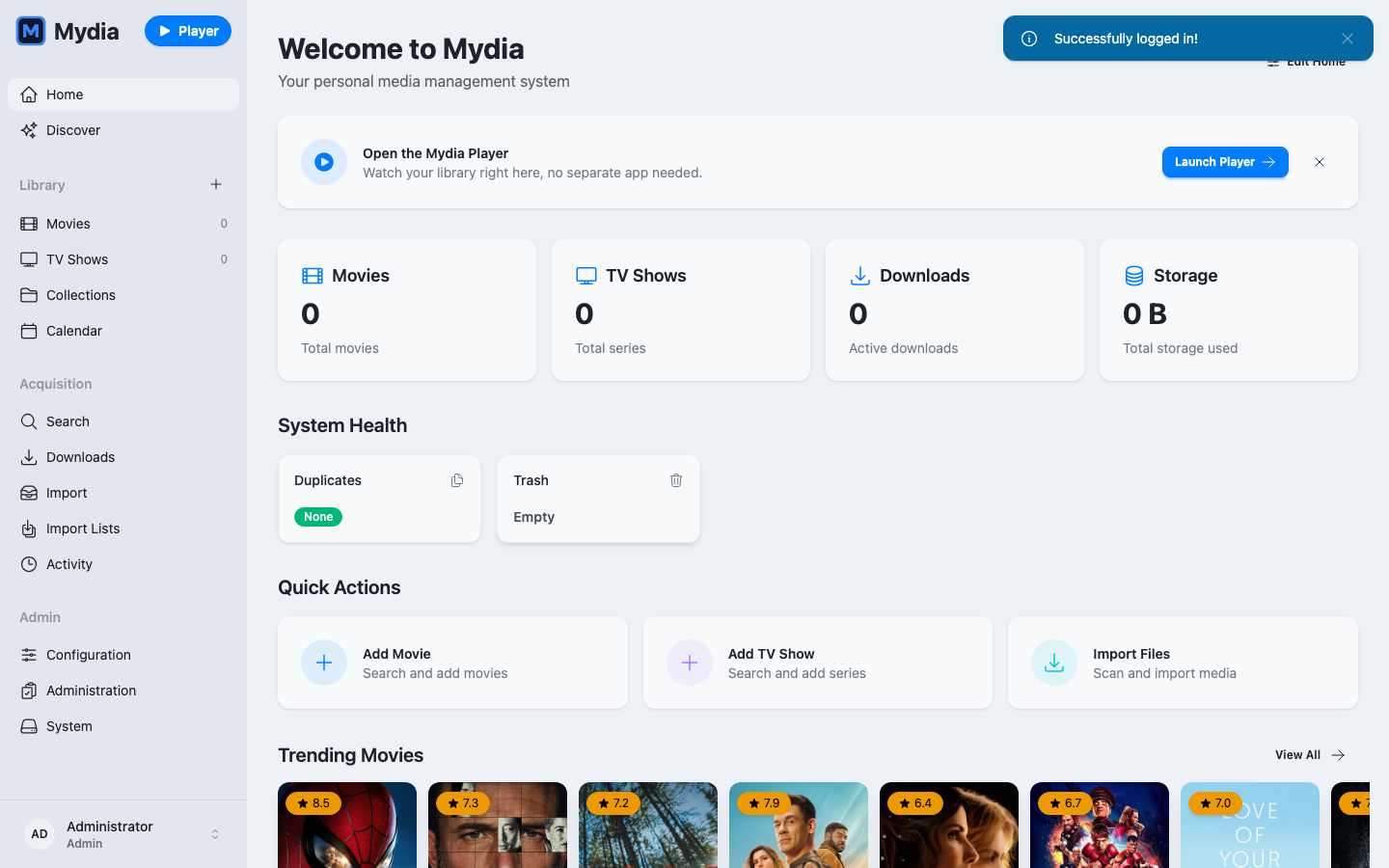Click the AD user avatar

pyautogui.click(x=40, y=834)
